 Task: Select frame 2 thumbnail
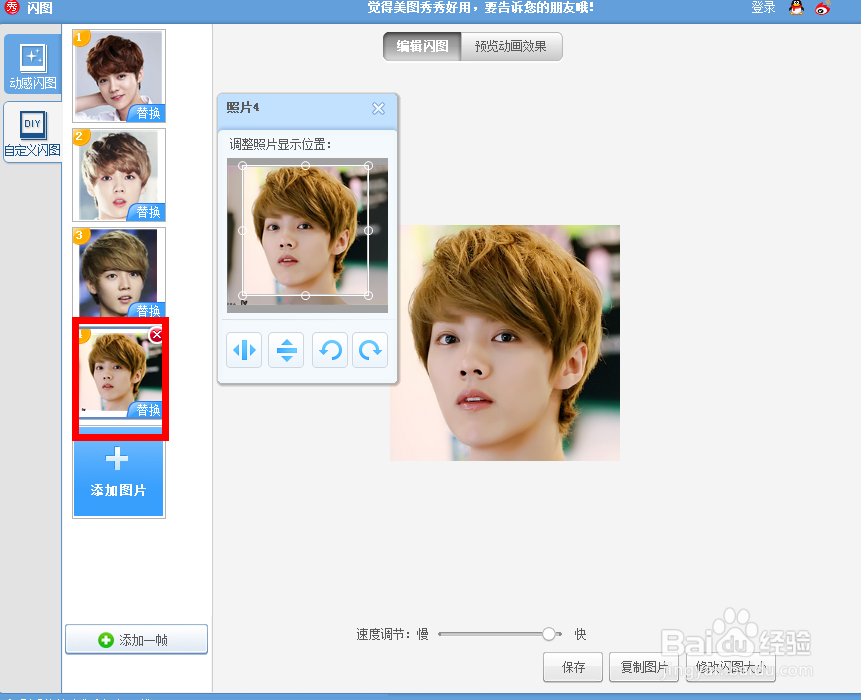click(x=119, y=175)
